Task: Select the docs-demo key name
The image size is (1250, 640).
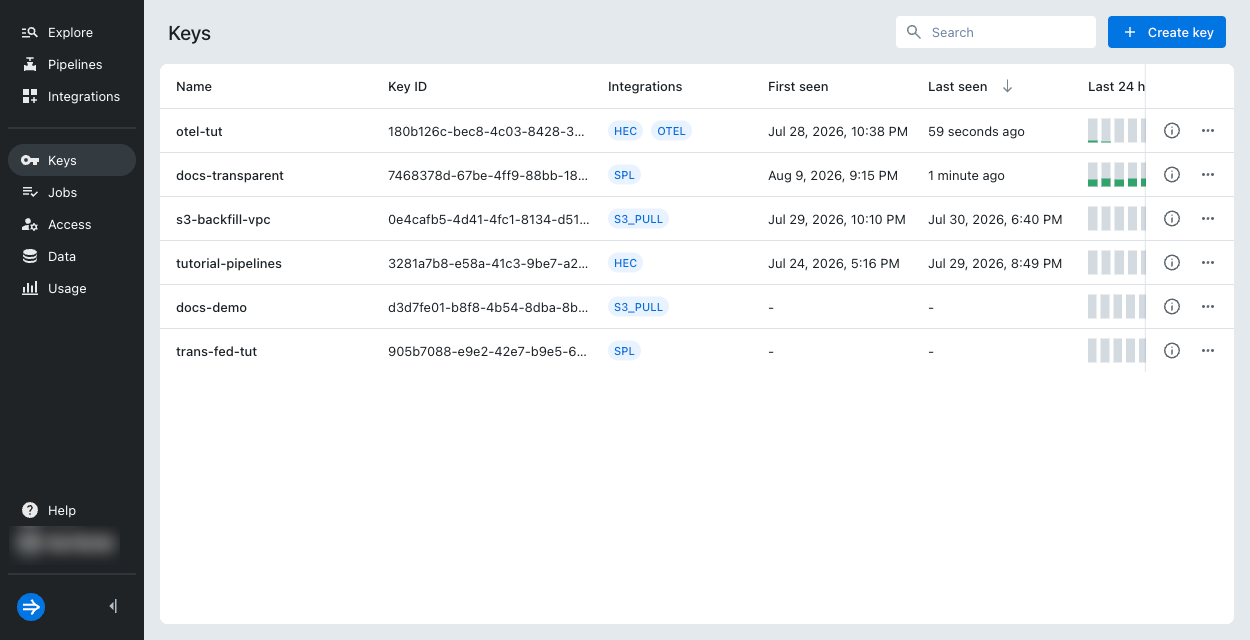Action: (x=211, y=307)
